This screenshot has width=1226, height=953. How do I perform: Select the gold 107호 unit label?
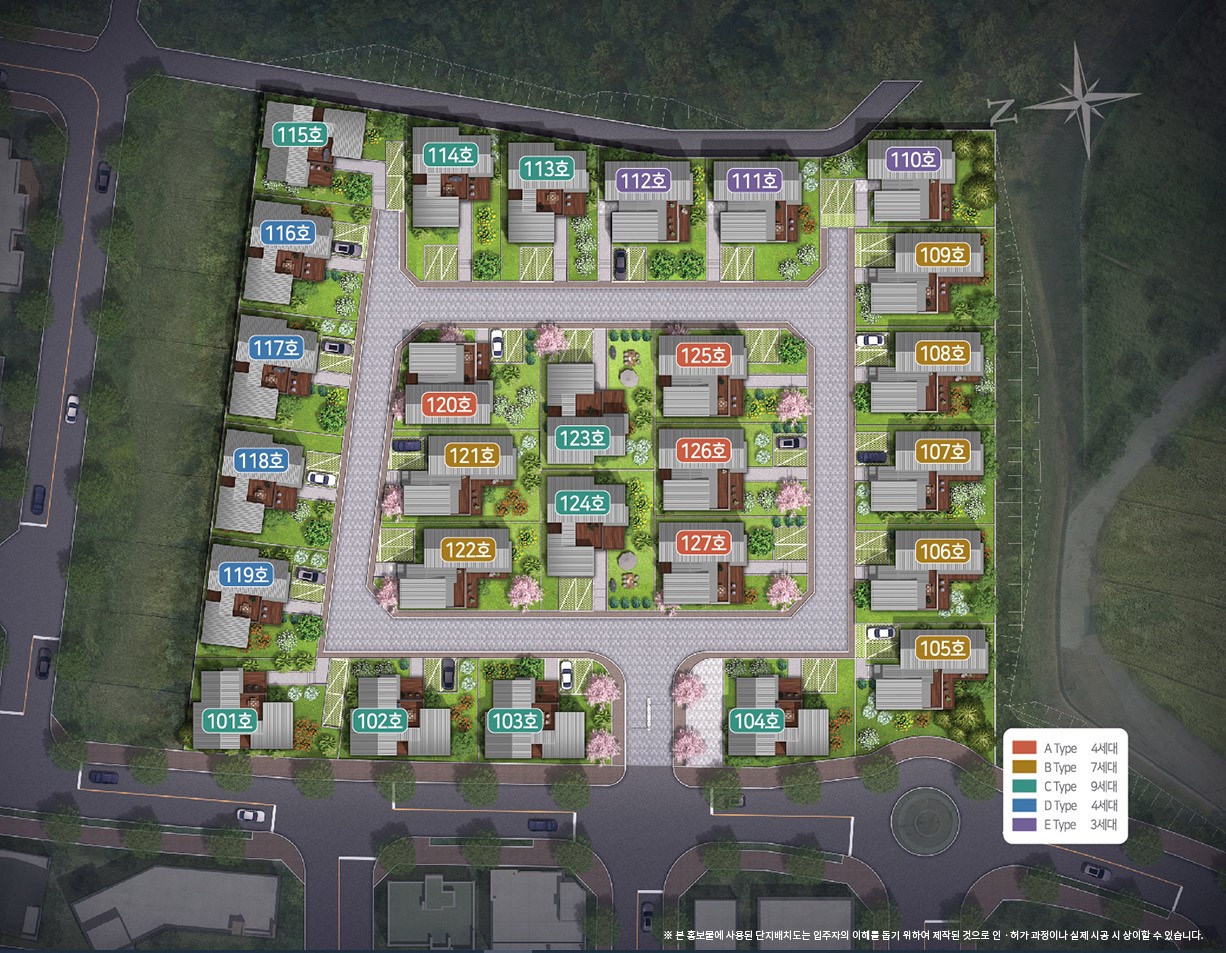click(943, 452)
